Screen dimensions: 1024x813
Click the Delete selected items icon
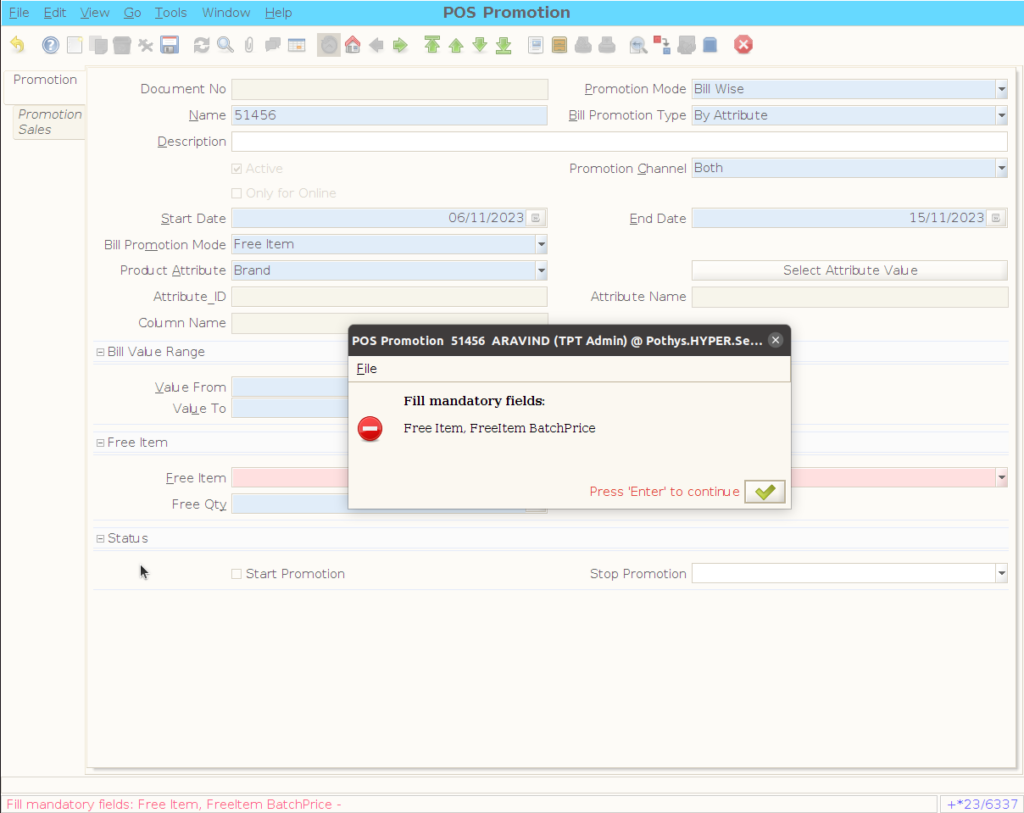coord(146,45)
